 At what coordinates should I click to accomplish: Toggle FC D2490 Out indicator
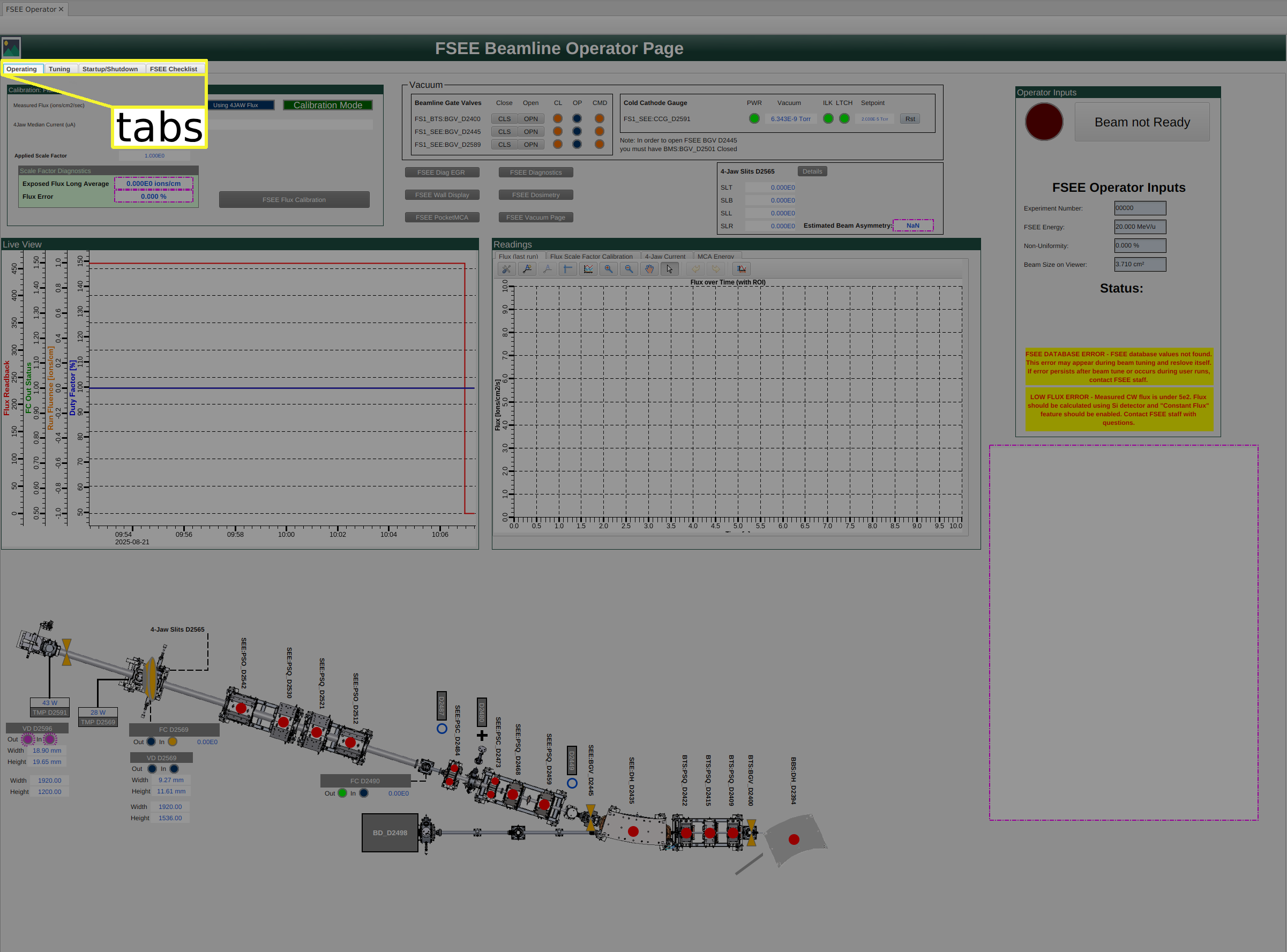click(342, 793)
